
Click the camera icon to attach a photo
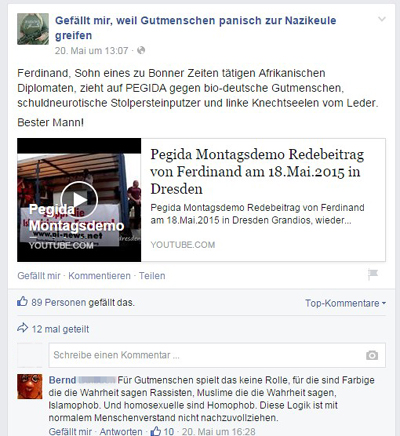372,355
